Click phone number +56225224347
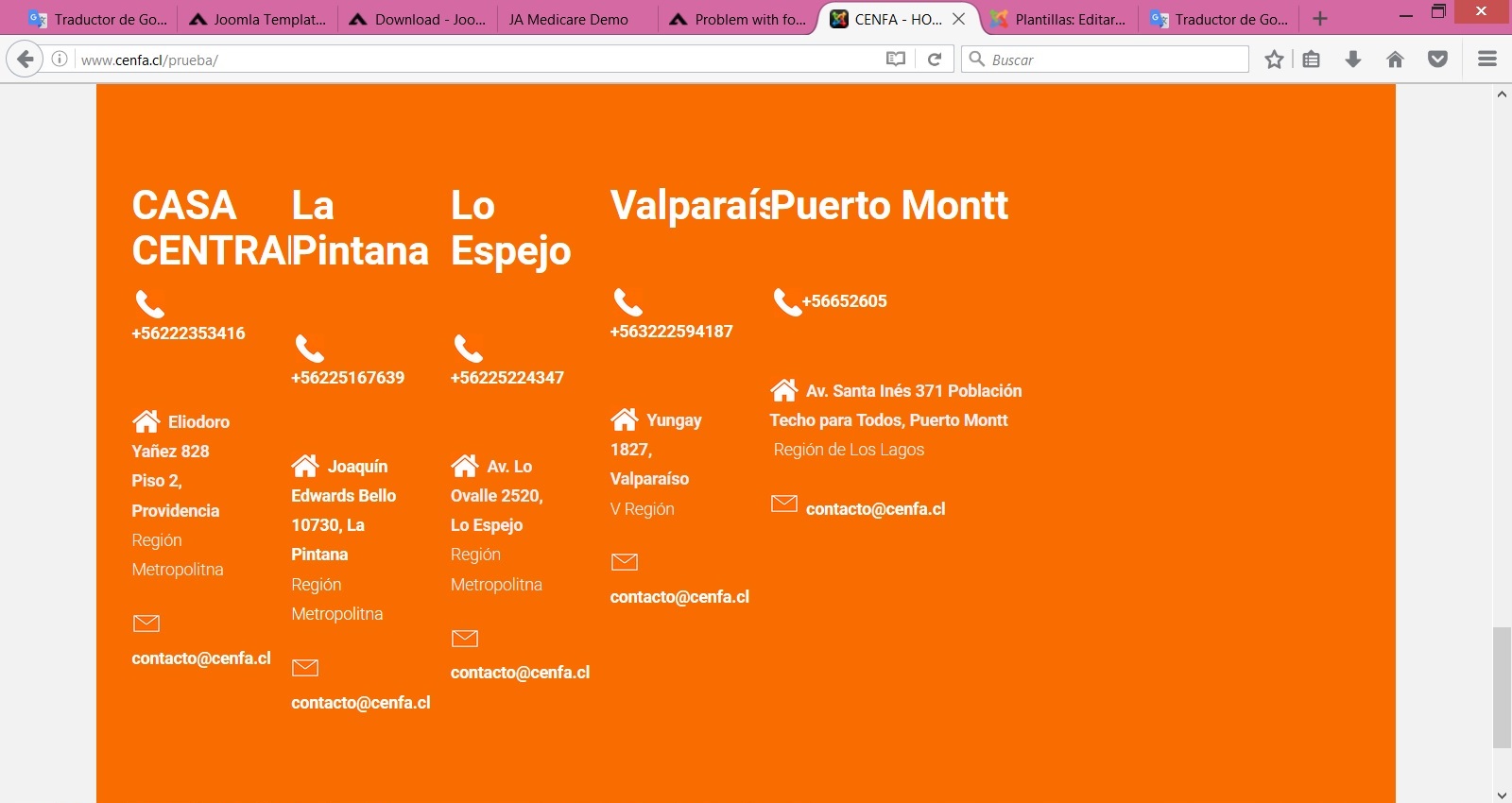 point(507,378)
